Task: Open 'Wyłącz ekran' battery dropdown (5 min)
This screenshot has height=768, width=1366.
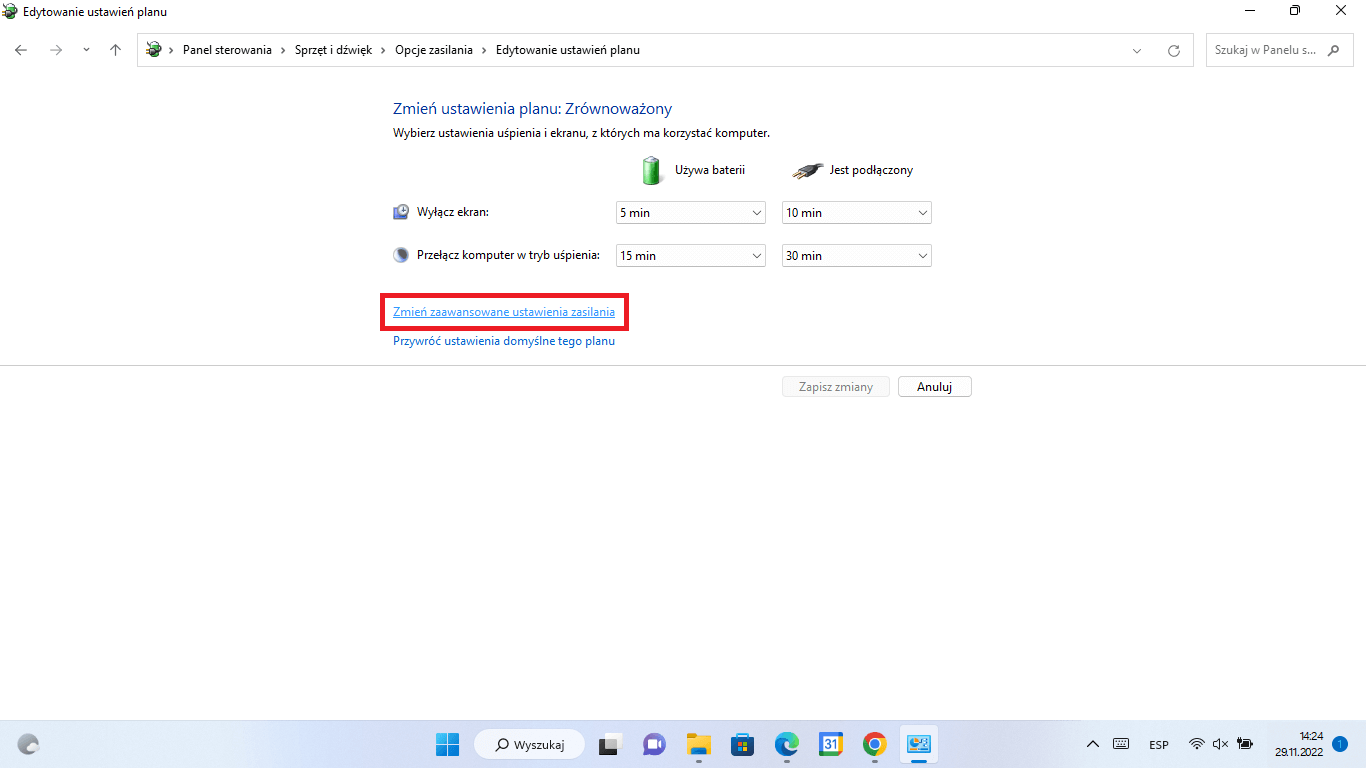Action: click(x=691, y=213)
